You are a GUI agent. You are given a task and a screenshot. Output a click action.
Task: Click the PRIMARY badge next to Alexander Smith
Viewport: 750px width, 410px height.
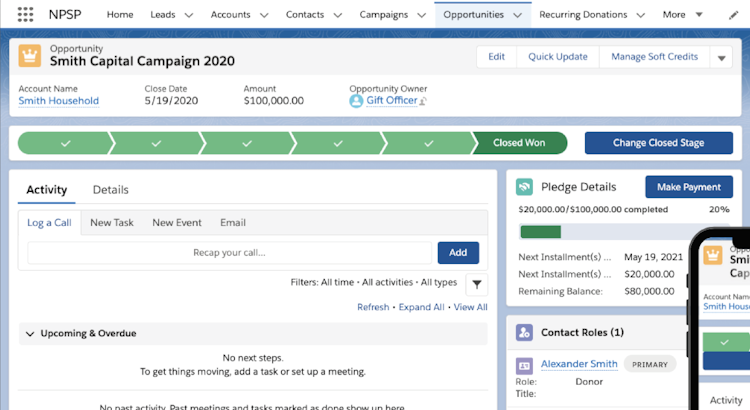pyautogui.click(x=650, y=365)
